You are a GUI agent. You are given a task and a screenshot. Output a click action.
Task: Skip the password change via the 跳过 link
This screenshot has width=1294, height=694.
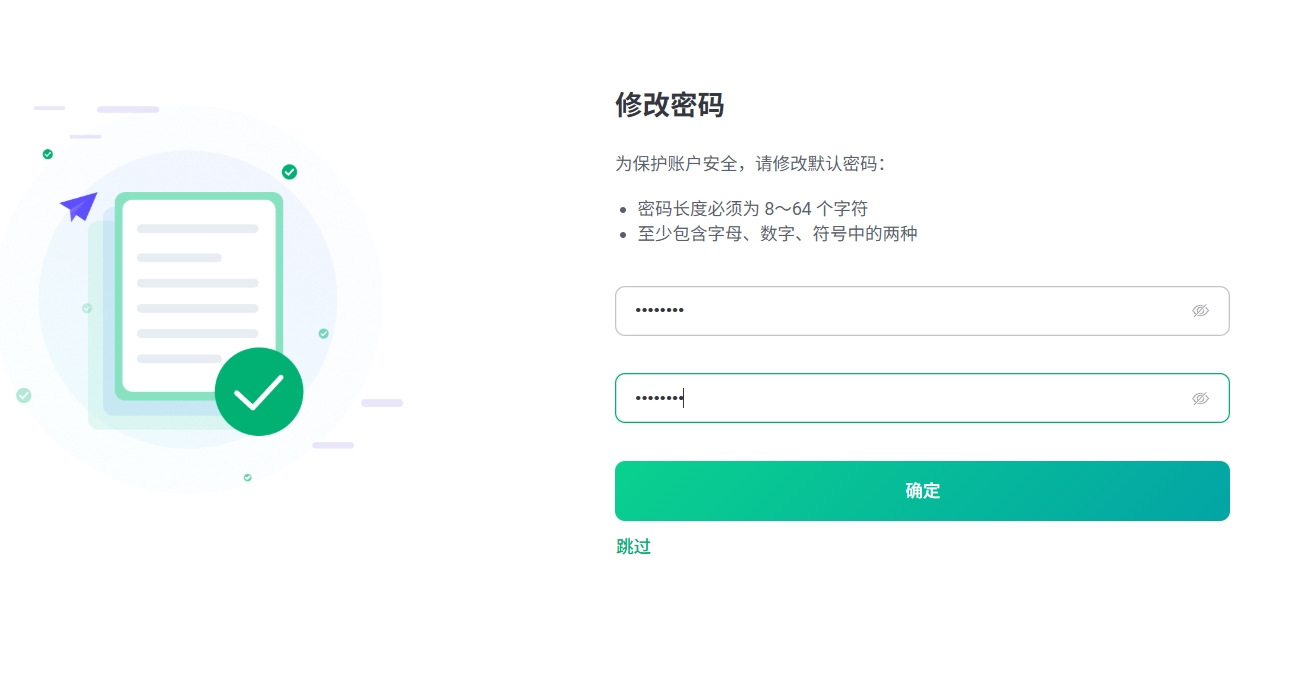pos(633,546)
